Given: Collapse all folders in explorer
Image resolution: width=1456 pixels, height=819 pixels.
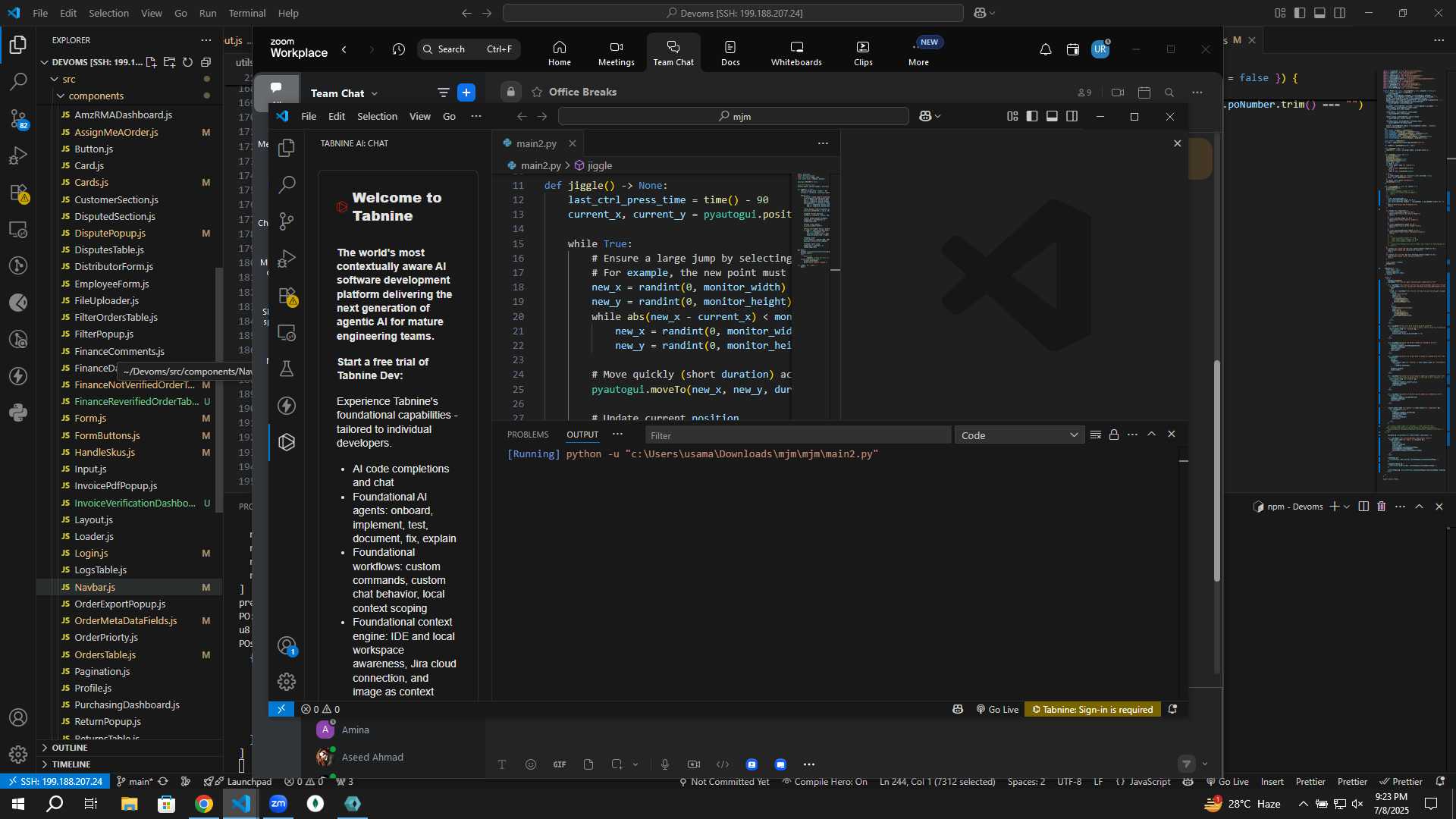Looking at the screenshot, I should 206,62.
